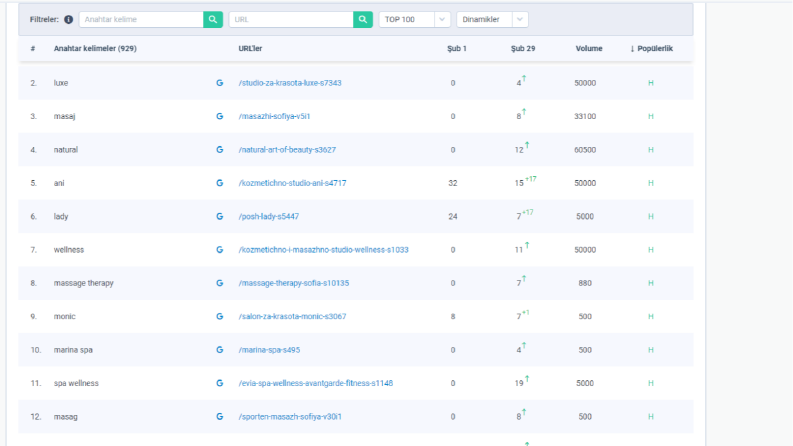Click the URL'ler column header
This screenshot has height=446, width=793.
[250, 49]
